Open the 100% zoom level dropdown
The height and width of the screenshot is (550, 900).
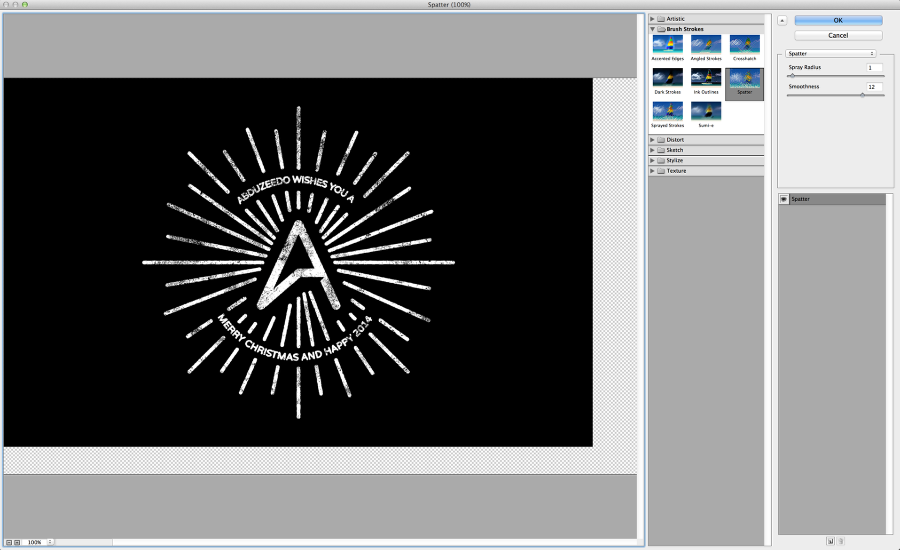tap(50, 542)
